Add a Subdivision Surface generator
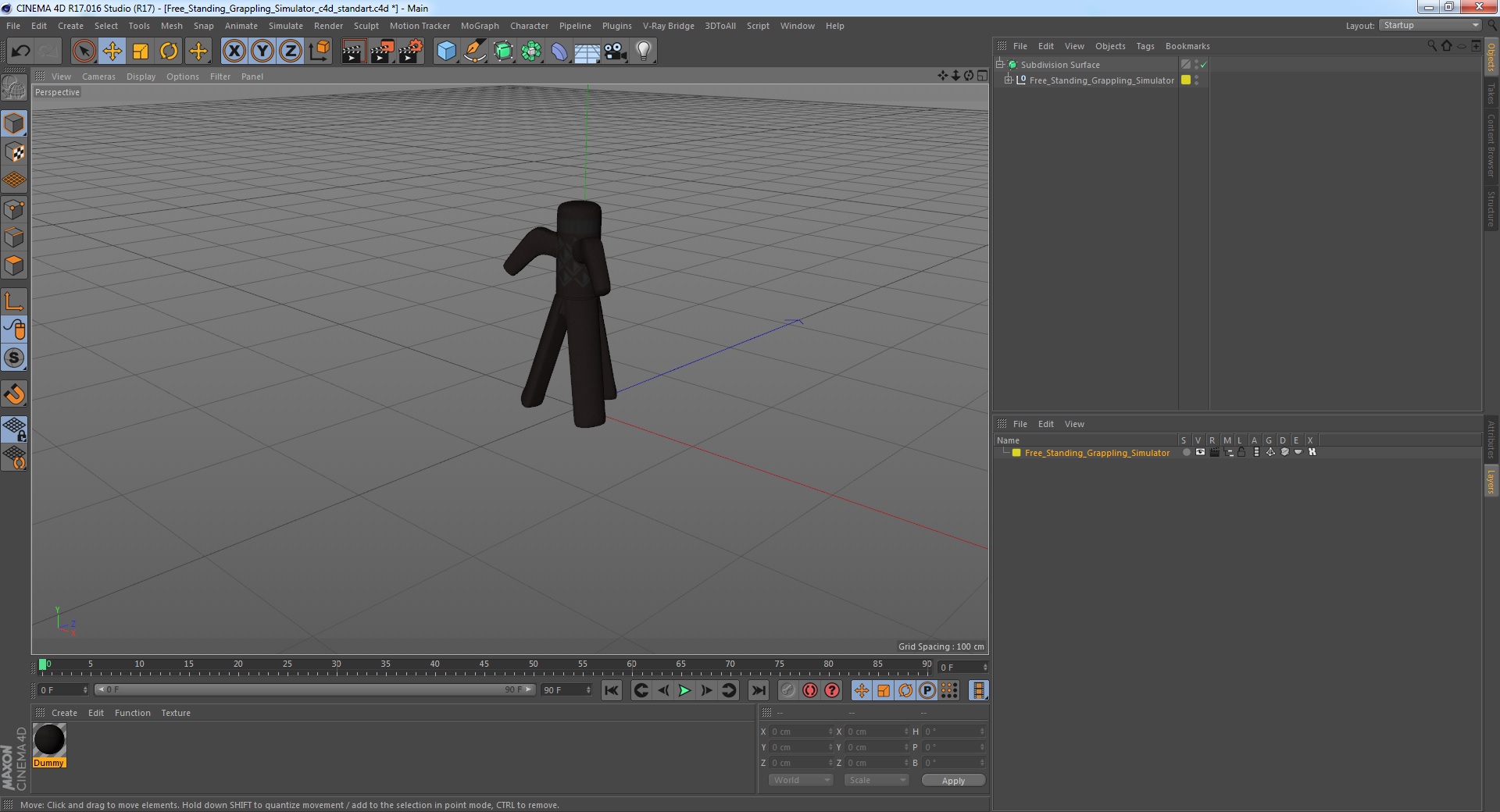Image resolution: width=1500 pixels, height=812 pixels. coord(503,52)
